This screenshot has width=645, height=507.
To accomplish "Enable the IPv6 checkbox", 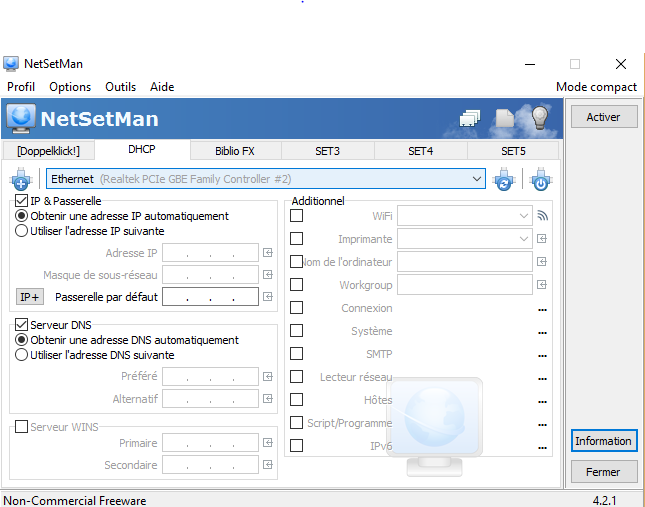I will (x=297, y=445).
